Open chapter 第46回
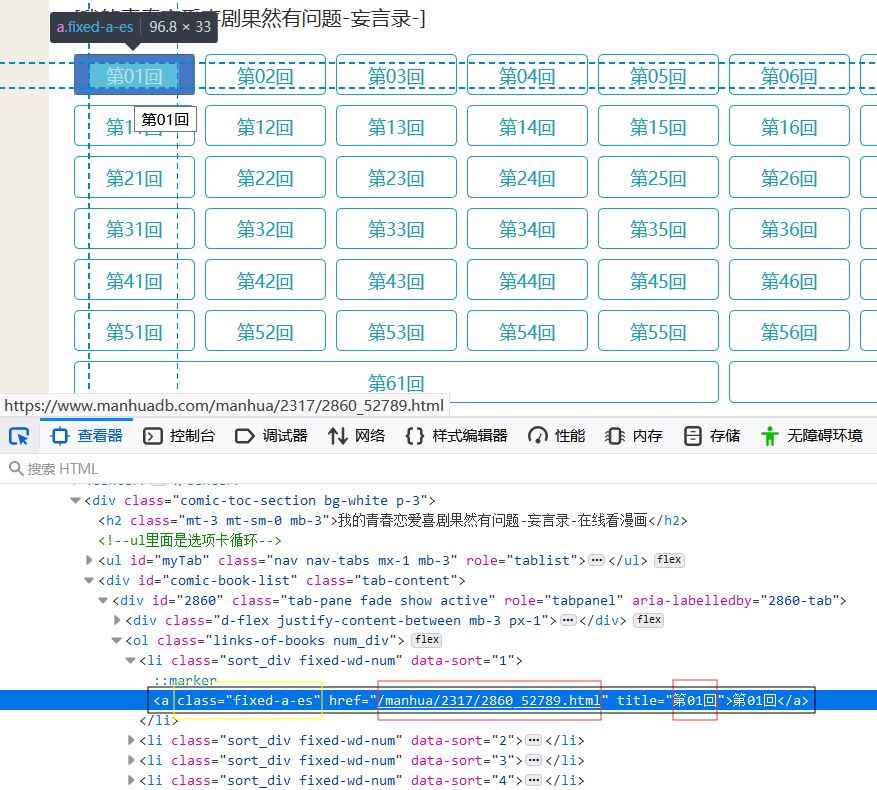 [x=789, y=280]
